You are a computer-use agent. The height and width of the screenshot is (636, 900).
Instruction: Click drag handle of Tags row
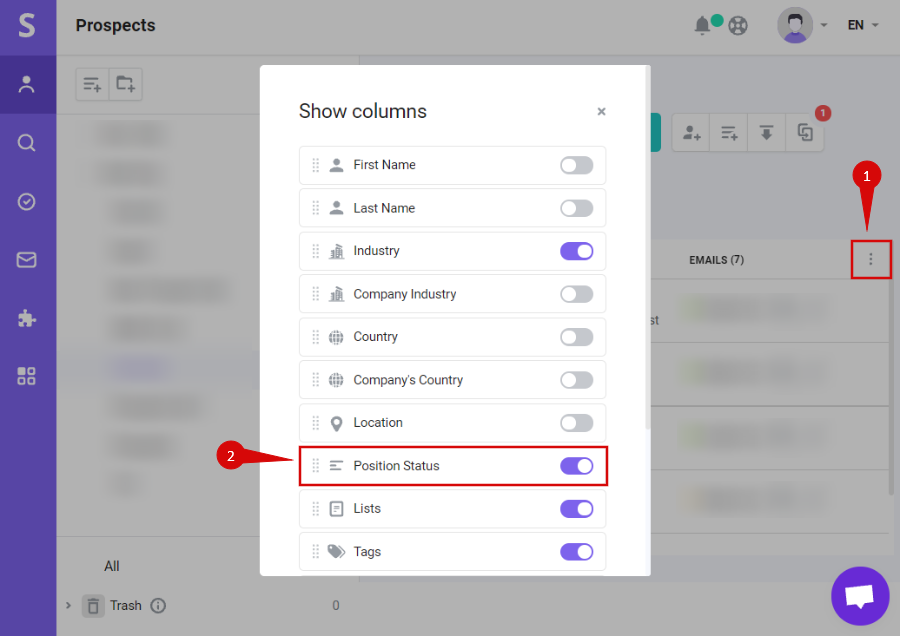316,552
